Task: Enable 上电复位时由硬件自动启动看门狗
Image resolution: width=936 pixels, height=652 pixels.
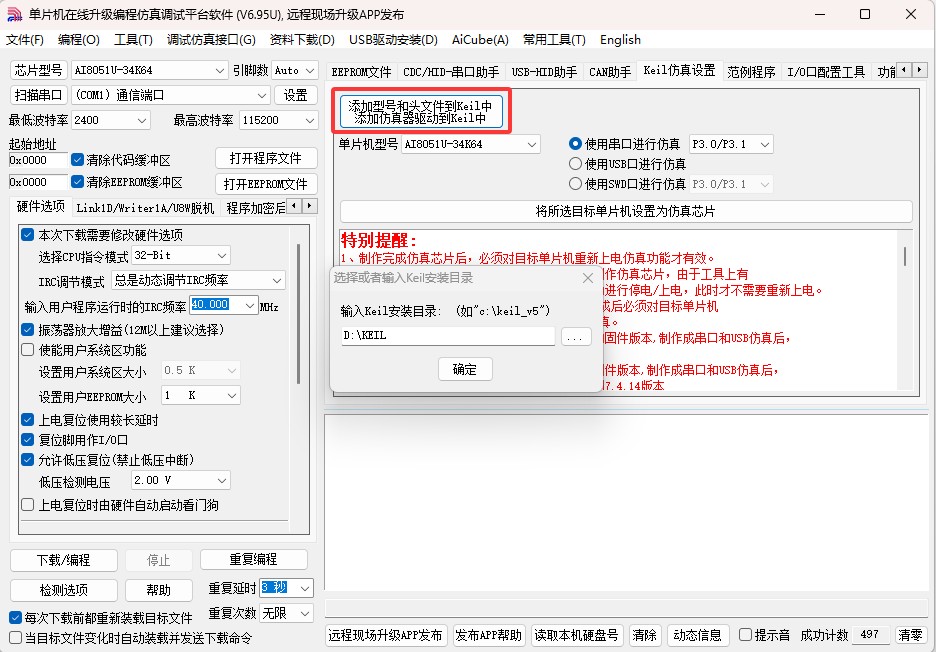Action: tap(27, 505)
